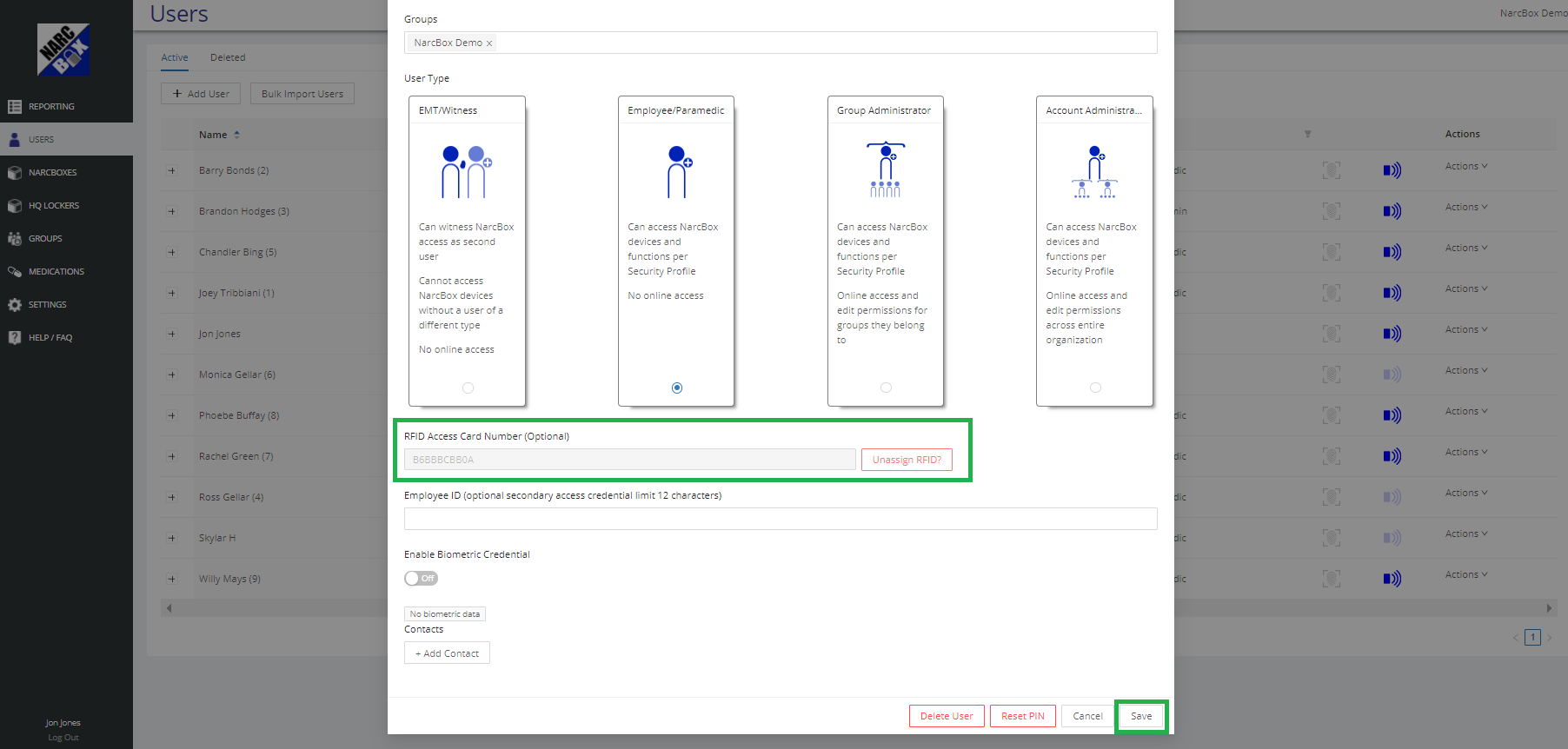
Task: Click the Log Out link
Action: (63, 738)
